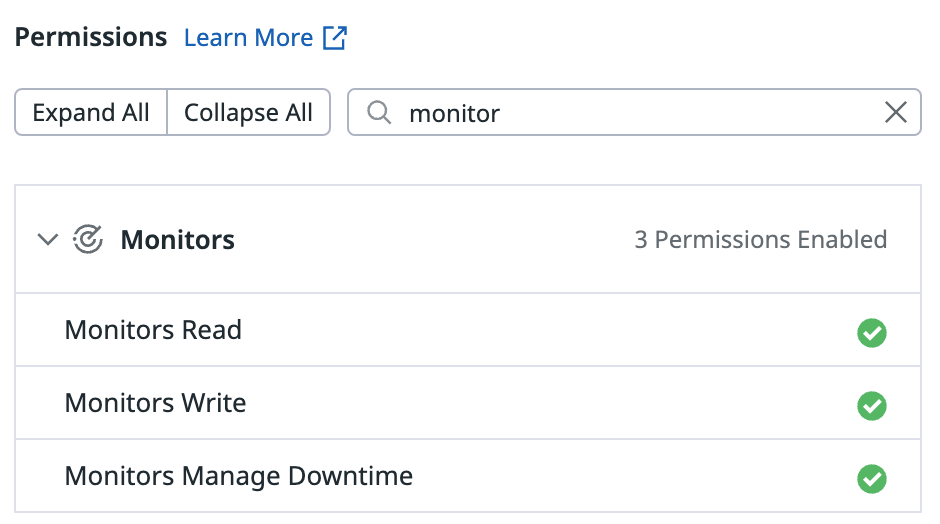Select the Monitors Write permission label
The height and width of the screenshot is (524, 940).
coord(155,403)
